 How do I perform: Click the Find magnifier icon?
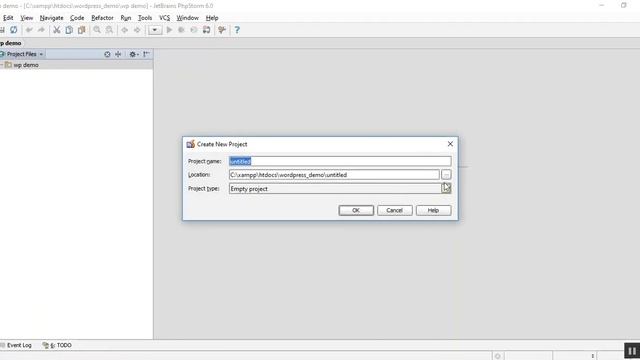pyautogui.click(x=97, y=30)
